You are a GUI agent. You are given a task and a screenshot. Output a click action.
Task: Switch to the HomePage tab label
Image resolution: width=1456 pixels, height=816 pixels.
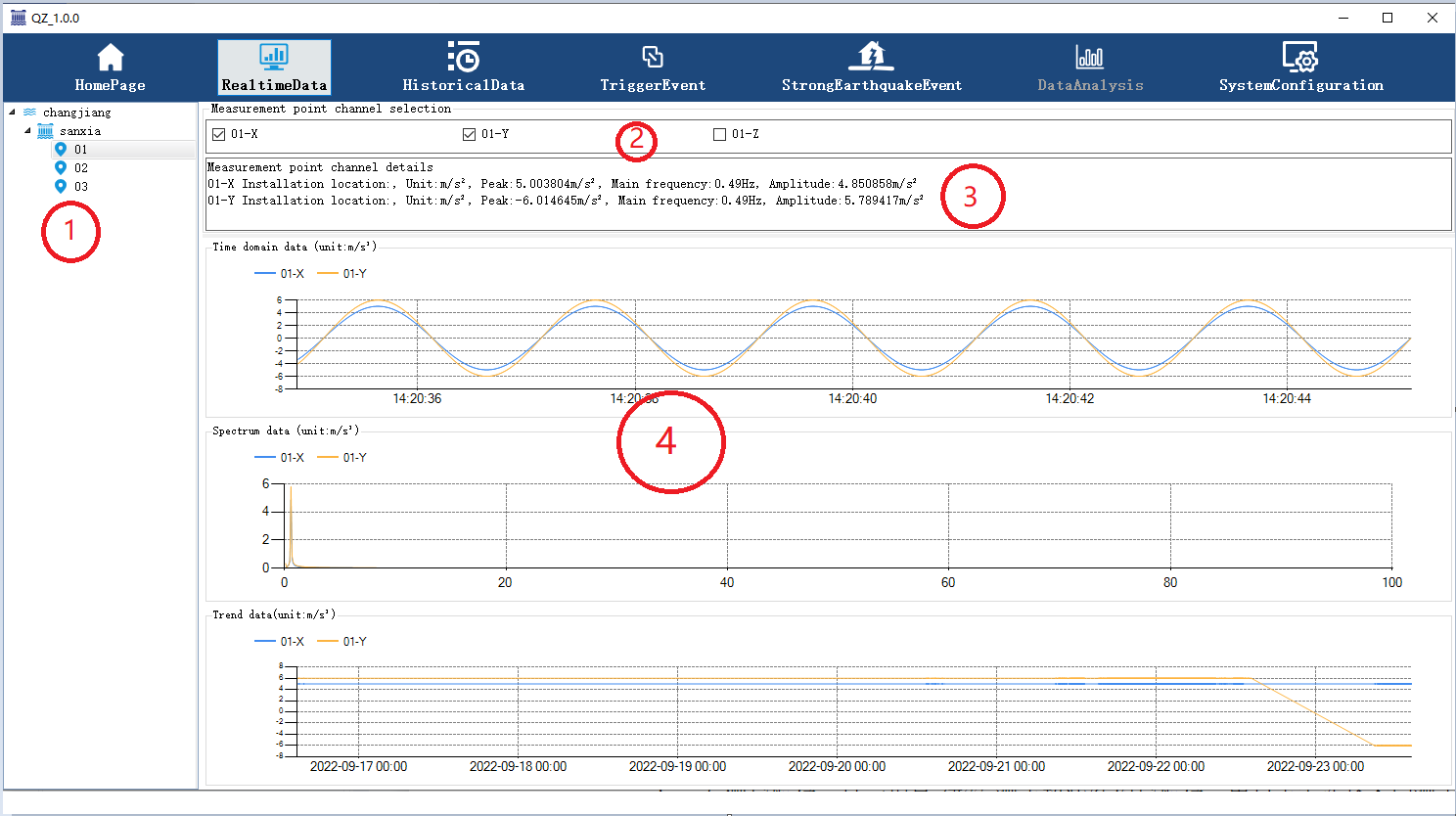coord(111,85)
